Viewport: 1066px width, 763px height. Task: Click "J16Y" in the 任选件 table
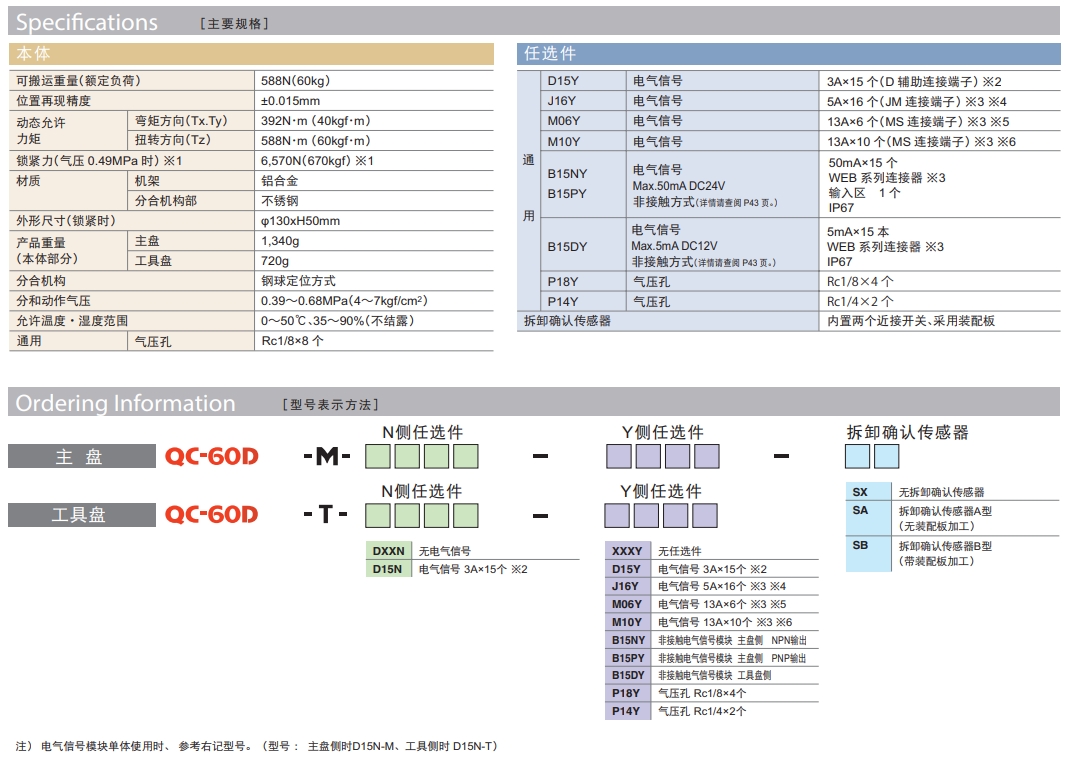(562, 101)
